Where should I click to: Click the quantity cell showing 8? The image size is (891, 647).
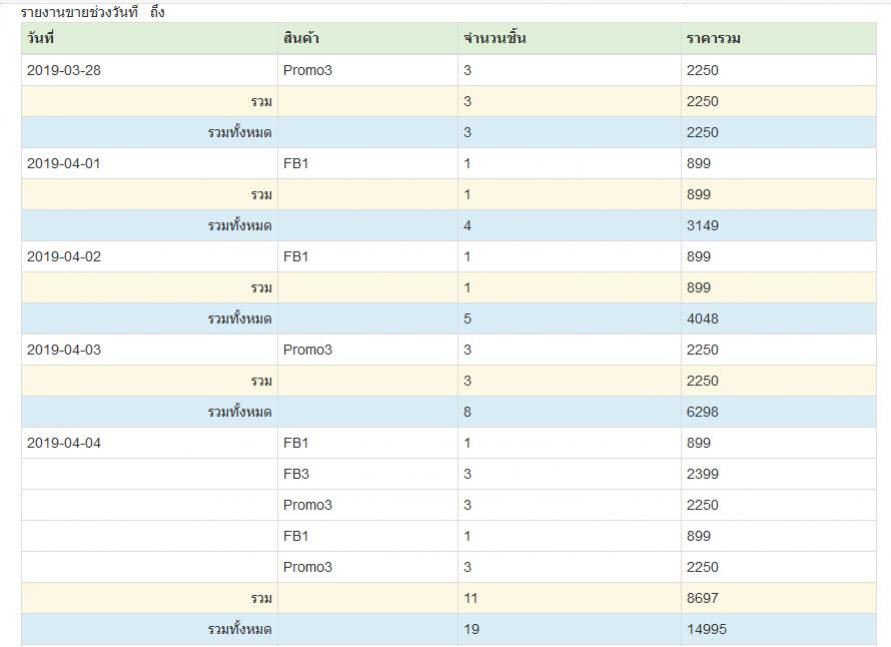[x=467, y=412]
